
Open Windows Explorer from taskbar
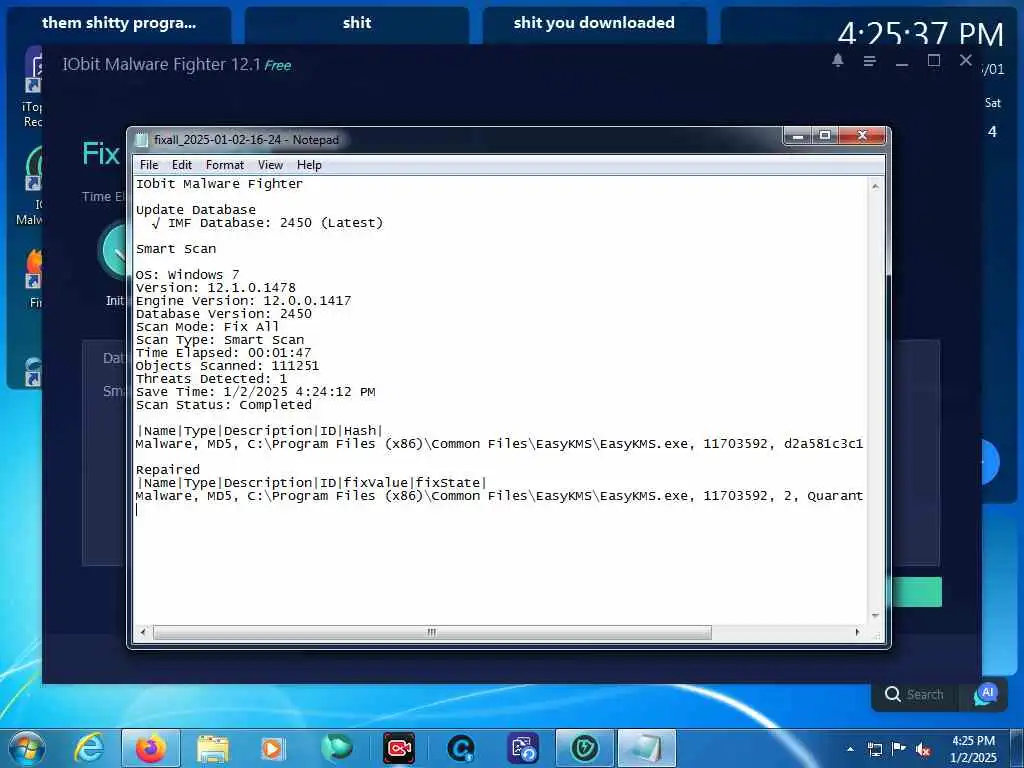[x=213, y=748]
